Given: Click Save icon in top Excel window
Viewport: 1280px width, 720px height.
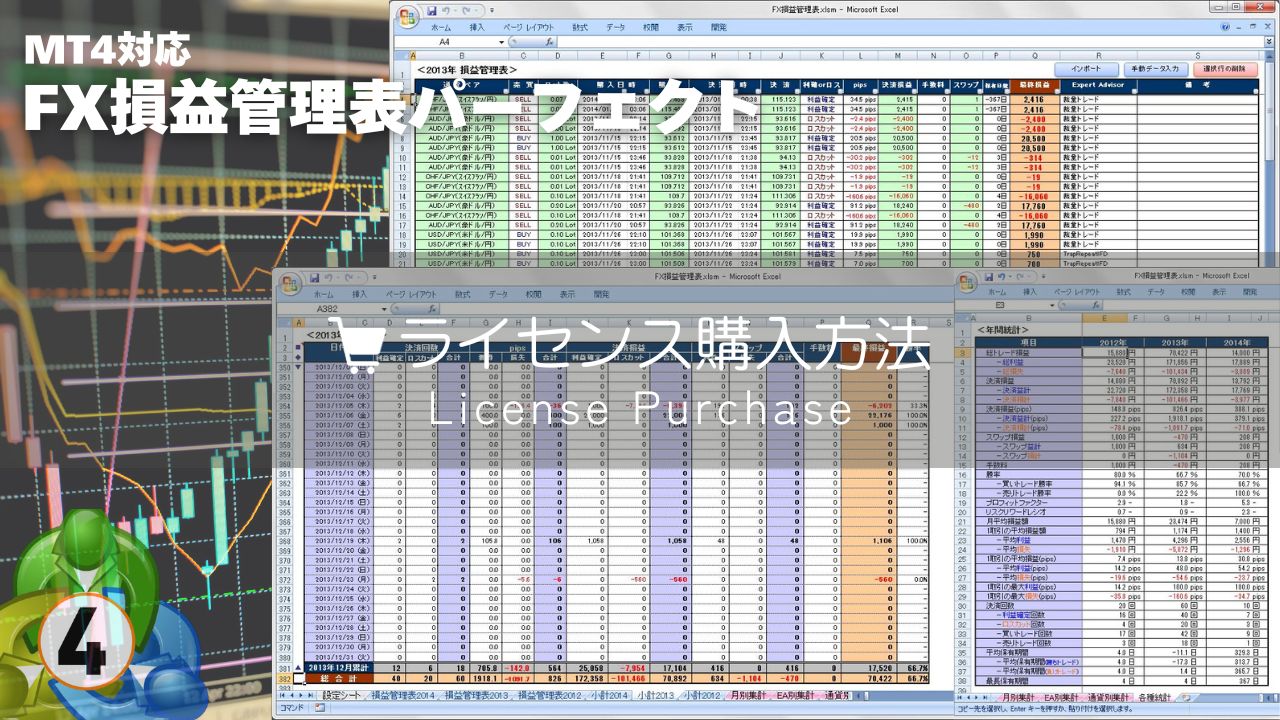Looking at the screenshot, I should (x=432, y=10).
